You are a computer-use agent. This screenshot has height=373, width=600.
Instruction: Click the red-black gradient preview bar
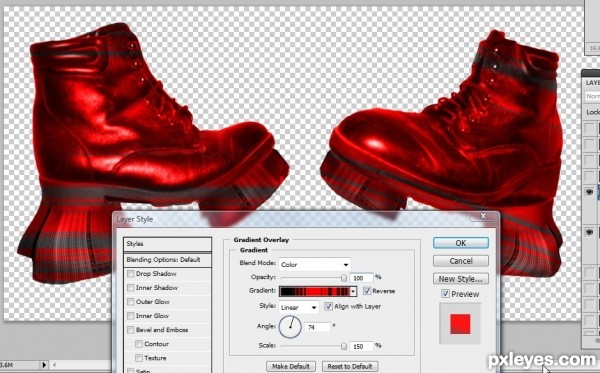[x=315, y=292]
